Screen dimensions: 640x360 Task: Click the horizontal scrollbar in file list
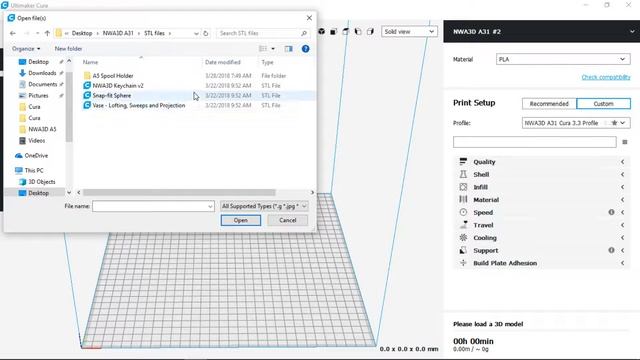click(179, 192)
